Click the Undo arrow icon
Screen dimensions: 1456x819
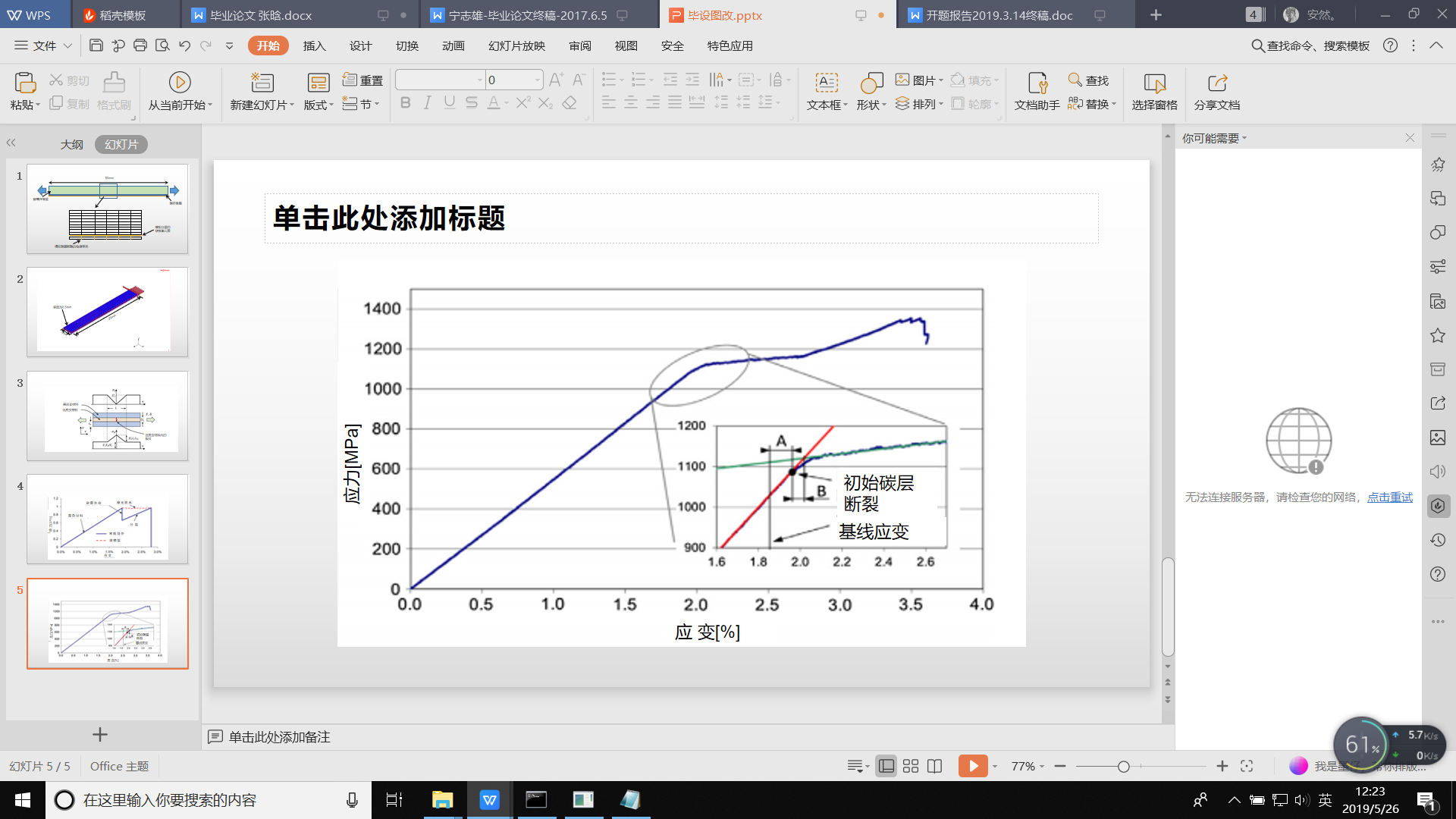(x=184, y=45)
